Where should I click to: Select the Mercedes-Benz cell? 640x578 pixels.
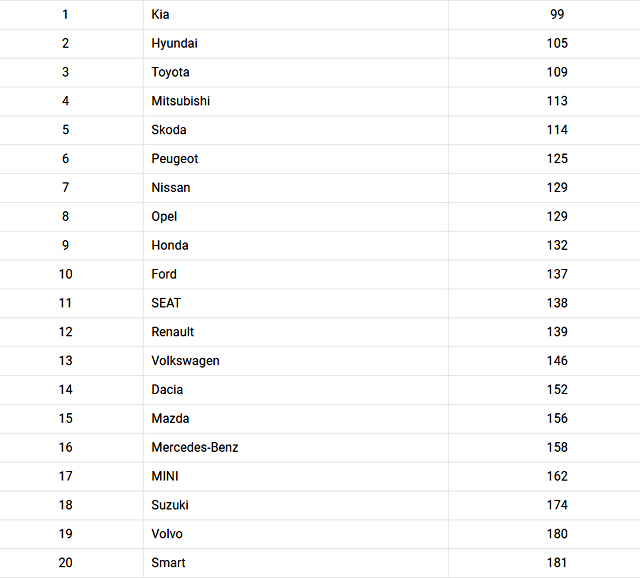195,448
